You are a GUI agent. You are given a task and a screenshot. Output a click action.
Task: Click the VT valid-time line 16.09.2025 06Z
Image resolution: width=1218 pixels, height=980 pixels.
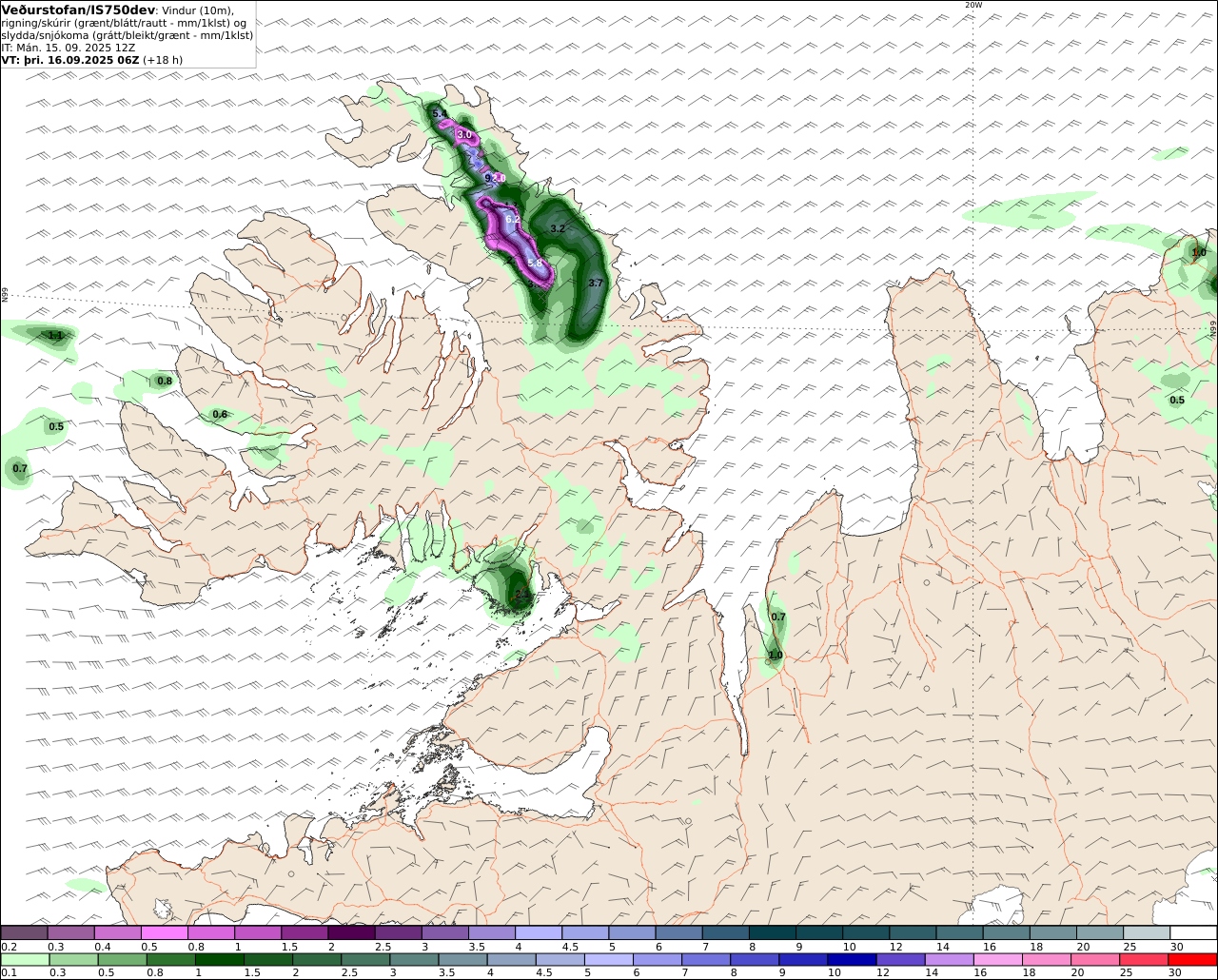coord(92,59)
